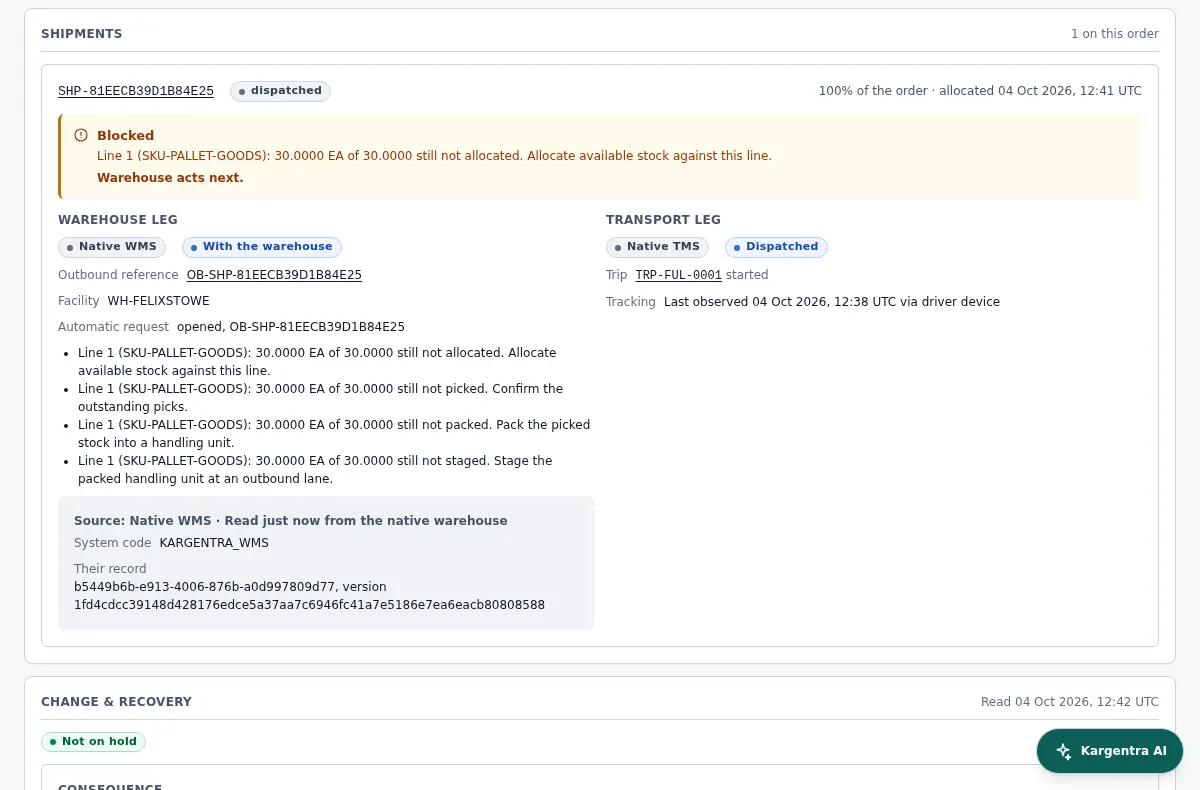Open the Kargentra AI assistant button

[1110, 751]
